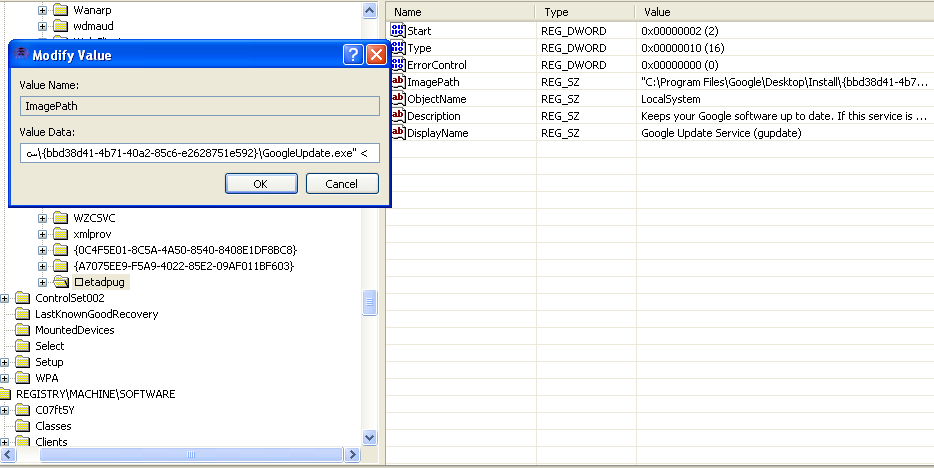Cancel the Modify Value dialog

point(342,184)
